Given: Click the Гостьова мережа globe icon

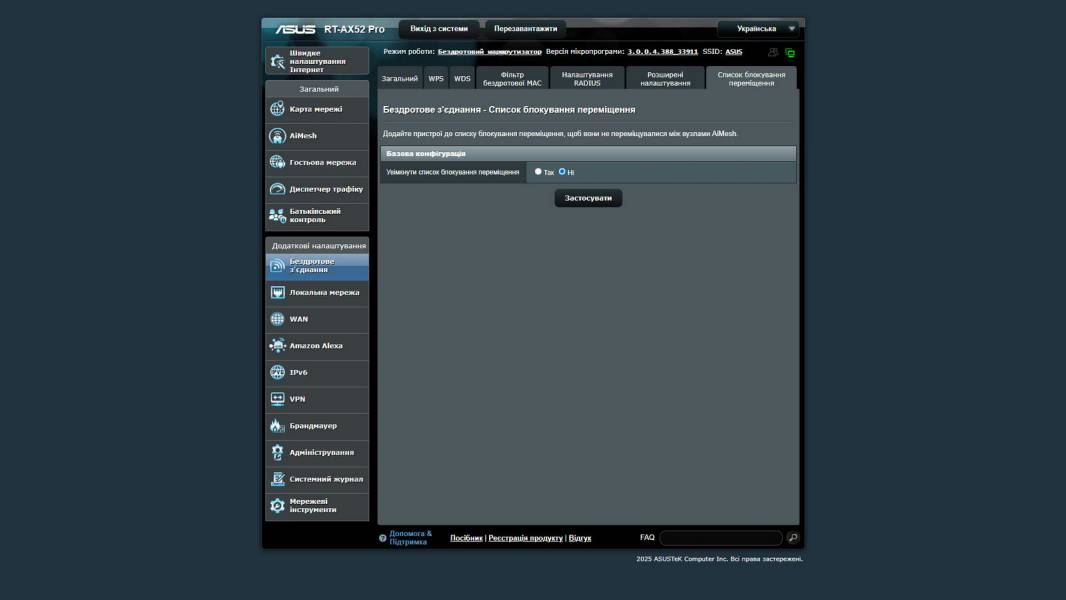Looking at the screenshot, I should pos(278,162).
